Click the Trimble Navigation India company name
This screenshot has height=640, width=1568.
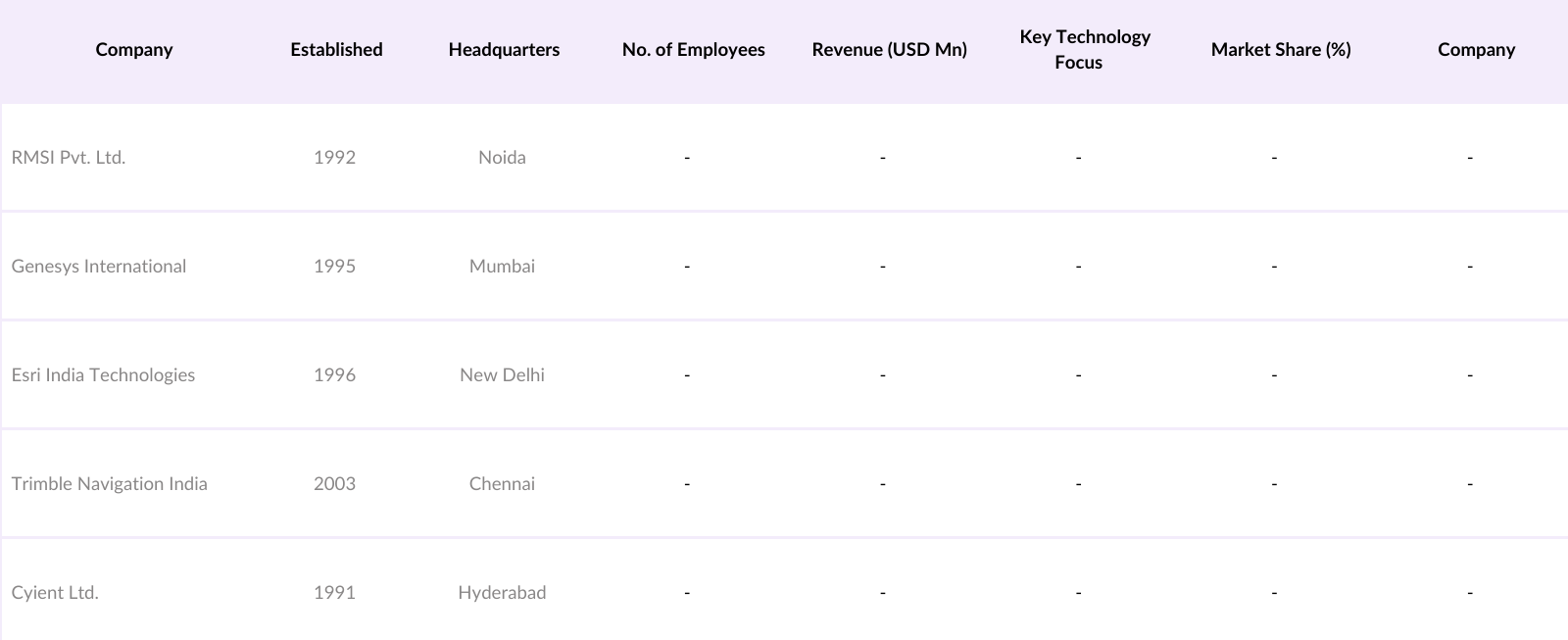[x=110, y=484]
